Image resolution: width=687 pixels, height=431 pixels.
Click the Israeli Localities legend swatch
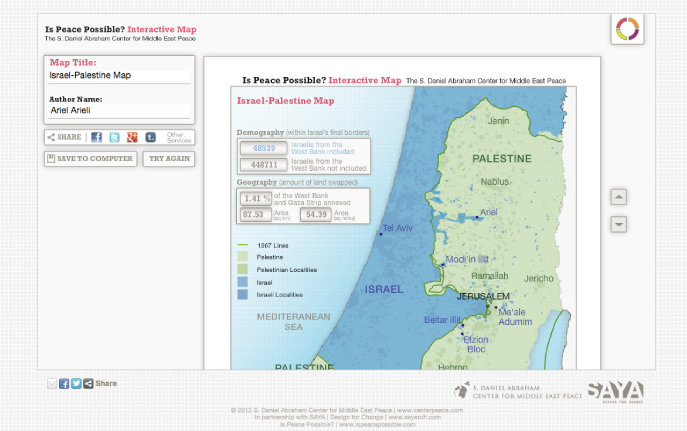tap(242, 294)
